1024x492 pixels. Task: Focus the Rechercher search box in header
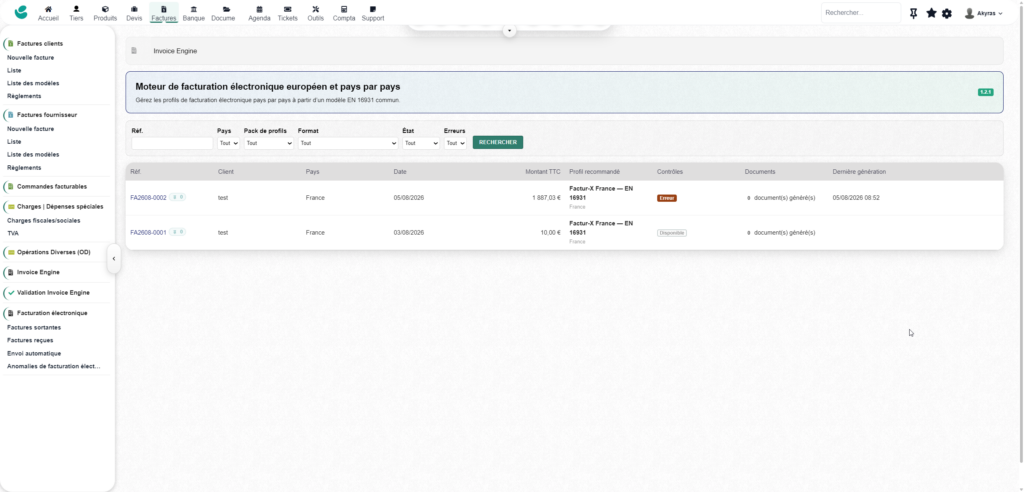(x=861, y=13)
